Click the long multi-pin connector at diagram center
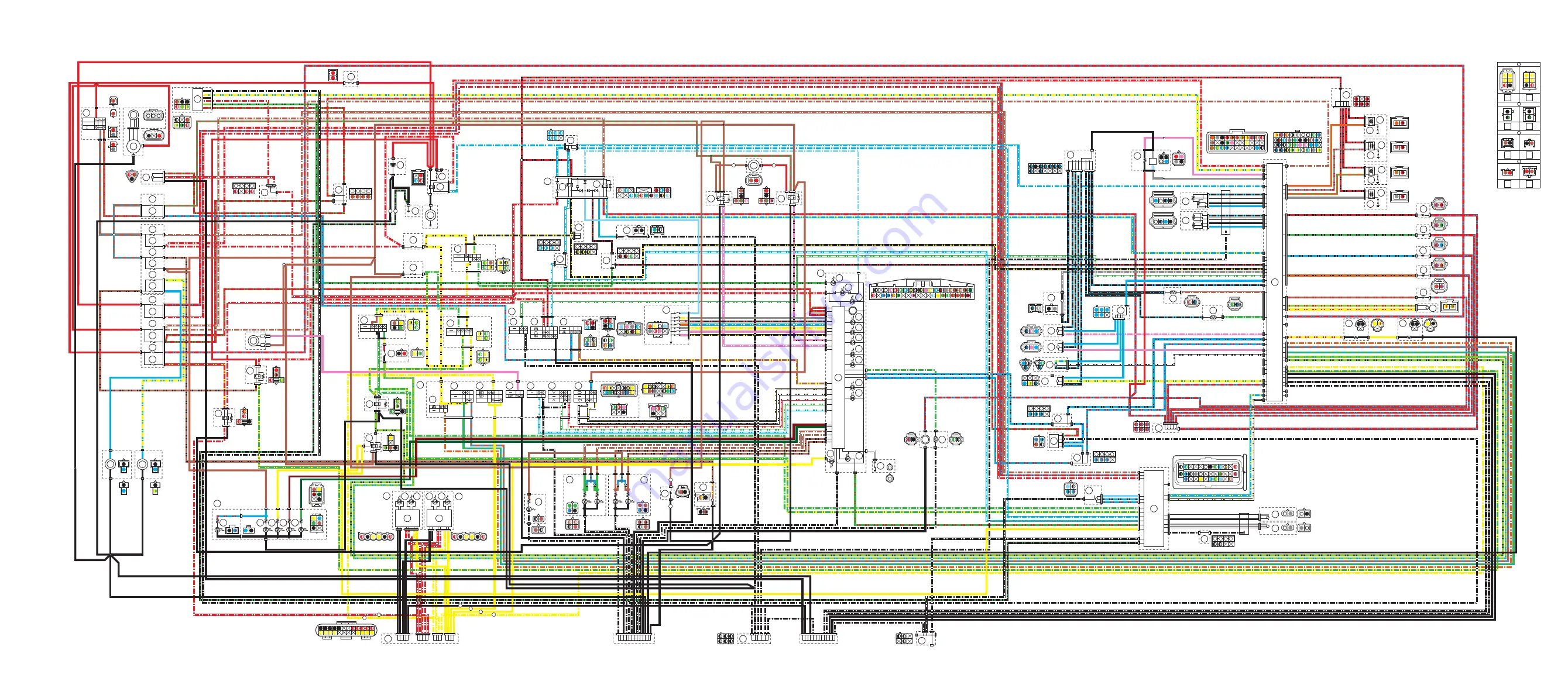Screen dimensions: 1568x695 coord(922,290)
